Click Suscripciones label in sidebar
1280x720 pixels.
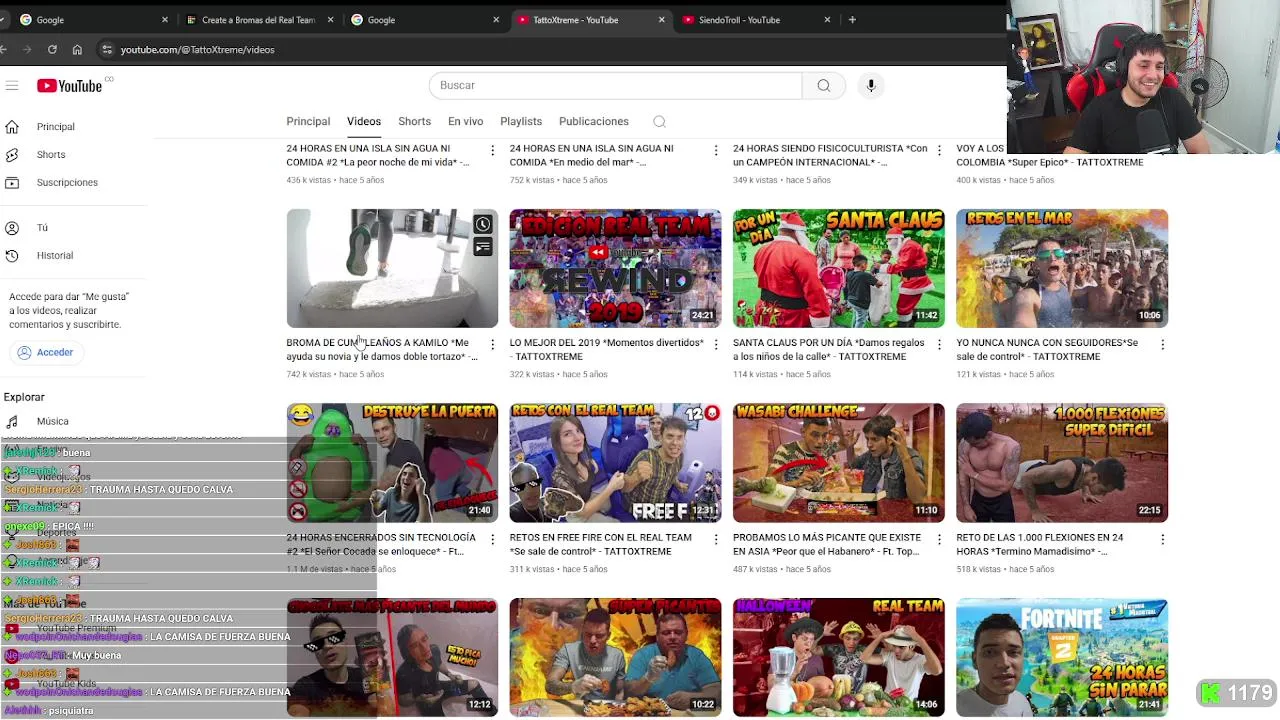pyautogui.click(x=67, y=183)
